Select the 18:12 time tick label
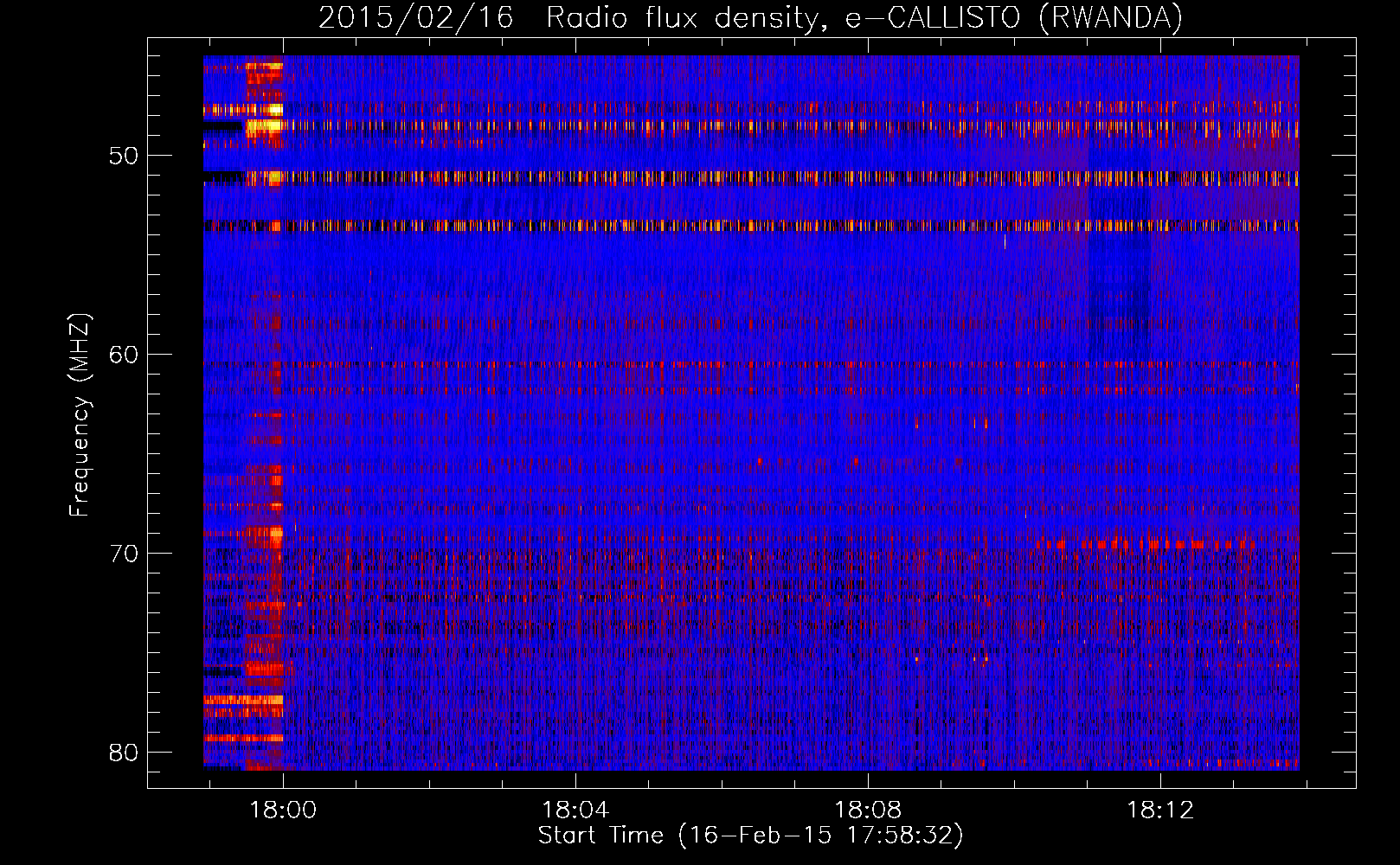Viewport: 1400px width, 865px height. [x=1159, y=810]
